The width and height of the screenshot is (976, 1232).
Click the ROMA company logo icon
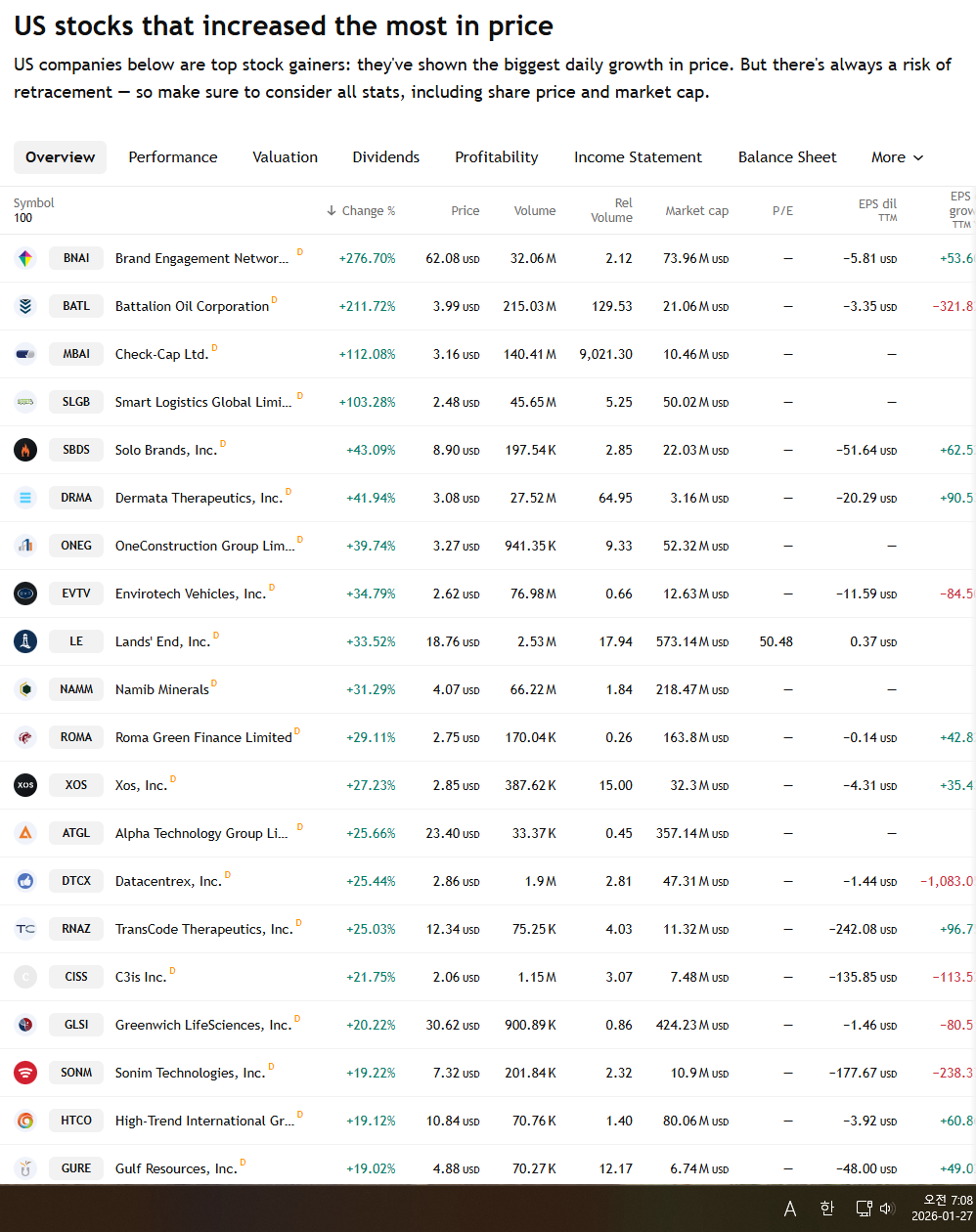25,737
